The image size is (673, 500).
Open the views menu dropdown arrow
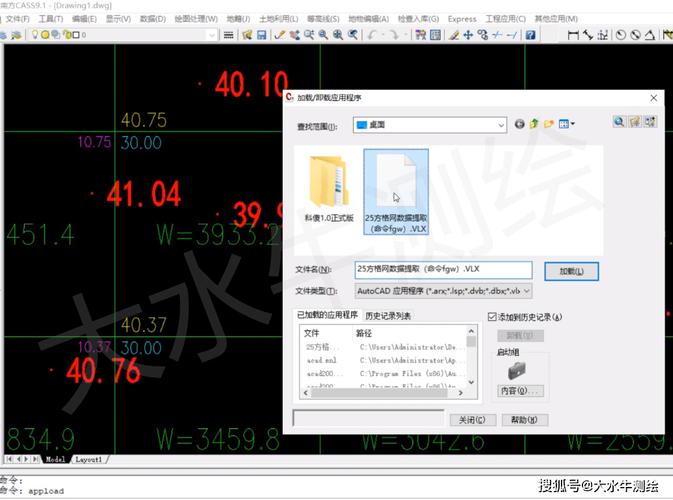pyautogui.click(x=573, y=124)
